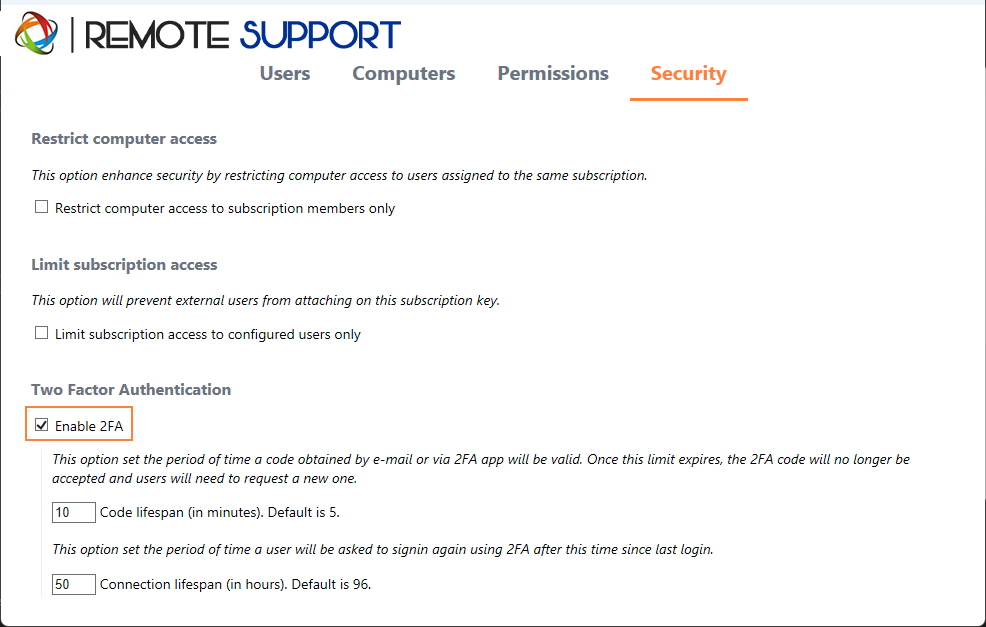
Task: Click the 'Two Factor Authentication' heading
Action: [x=131, y=390]
